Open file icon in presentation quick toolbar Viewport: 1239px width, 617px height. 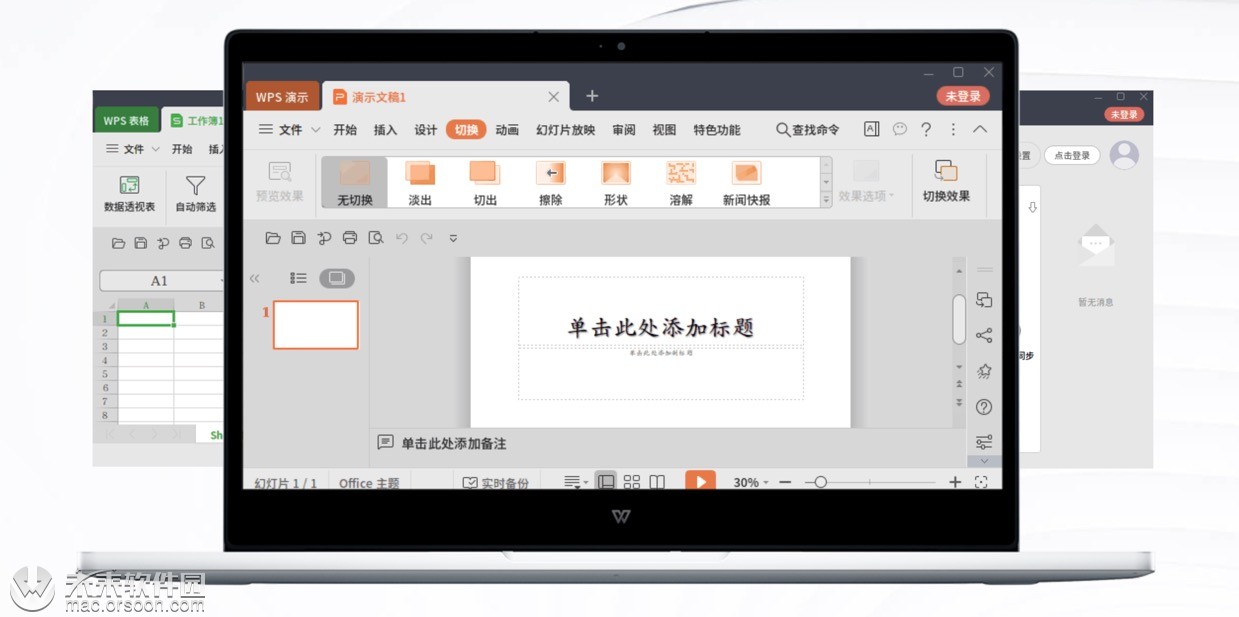pyautogui.click(x=273, y=238)
